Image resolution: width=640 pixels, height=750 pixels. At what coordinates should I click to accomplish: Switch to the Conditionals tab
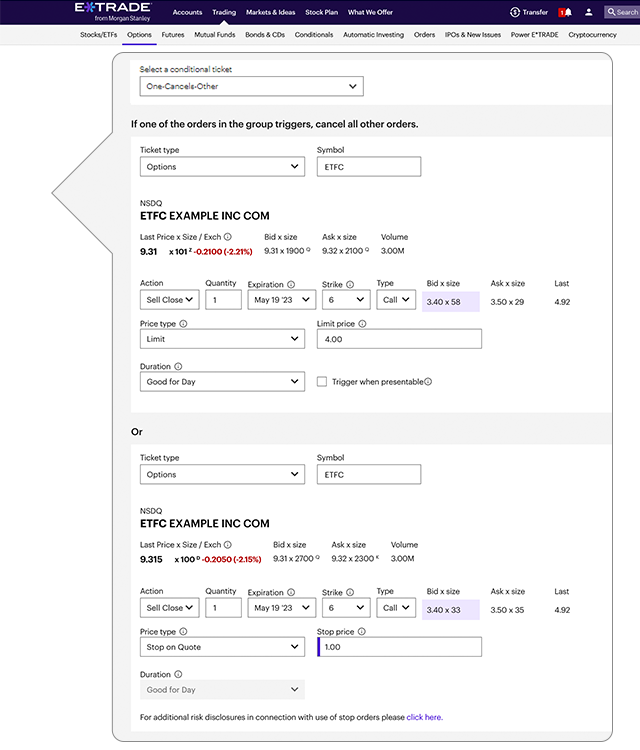pyautogui.click(x=313, y=34)
